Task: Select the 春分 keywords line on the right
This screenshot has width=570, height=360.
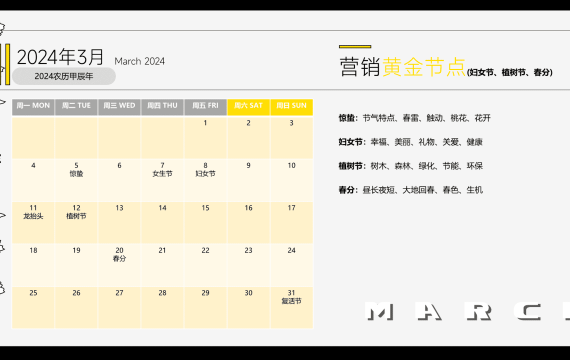Action: [x=411, y=190]
